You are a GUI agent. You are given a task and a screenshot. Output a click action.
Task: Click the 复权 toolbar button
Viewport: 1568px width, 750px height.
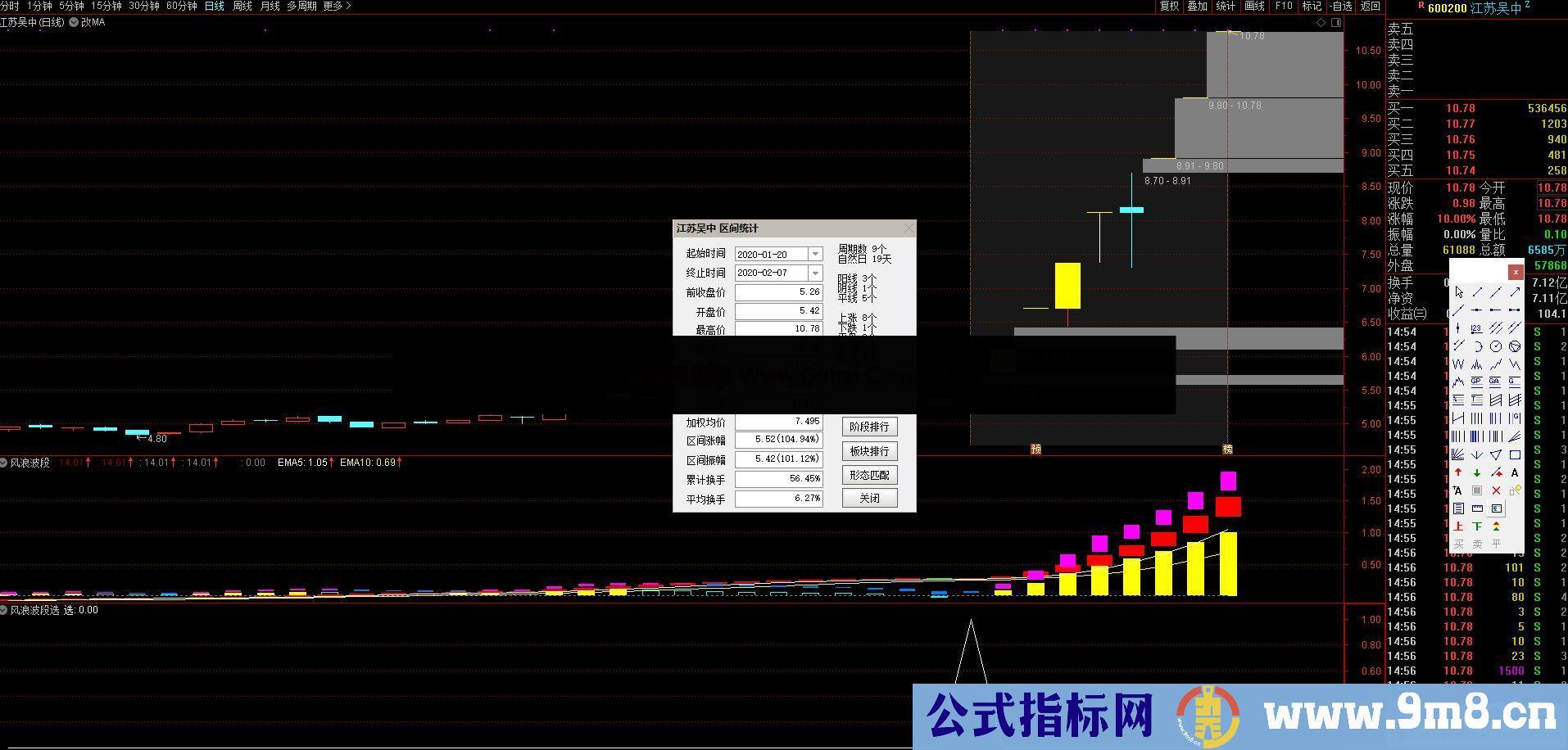1169,6
